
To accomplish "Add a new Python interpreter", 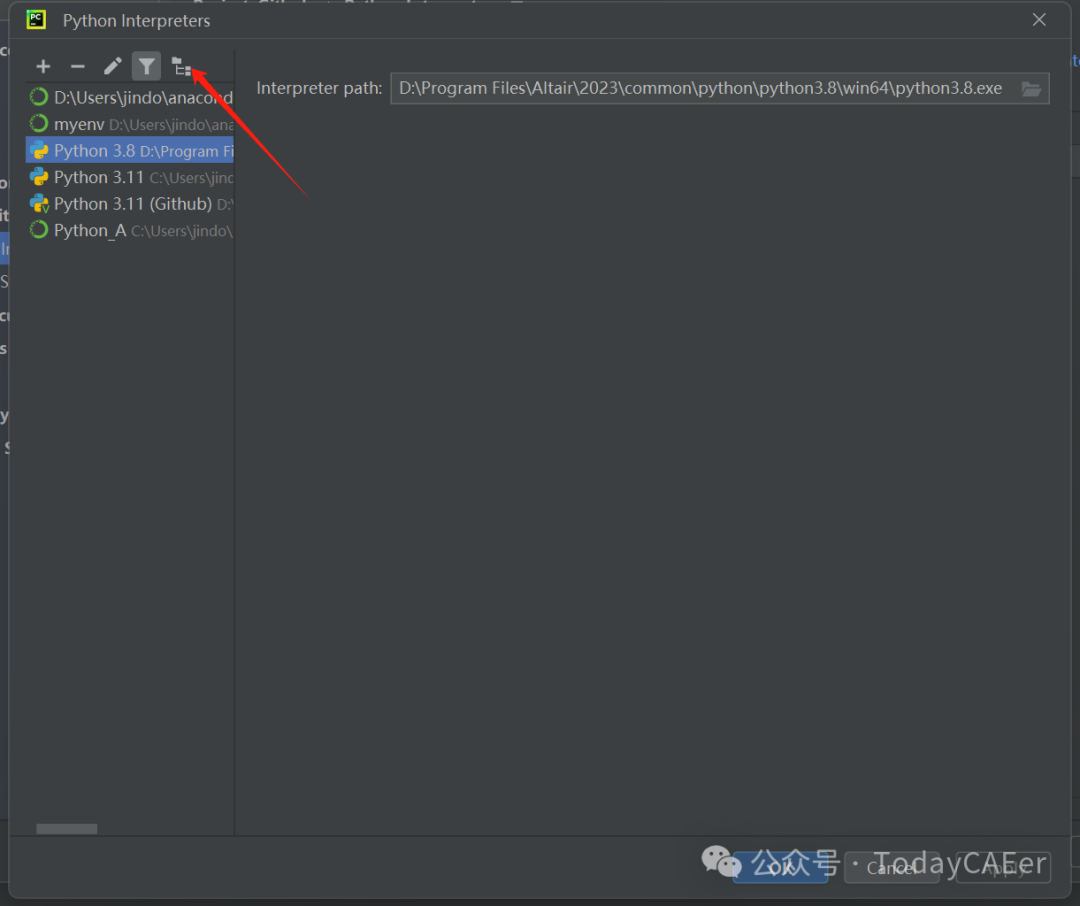I will 43,67.
